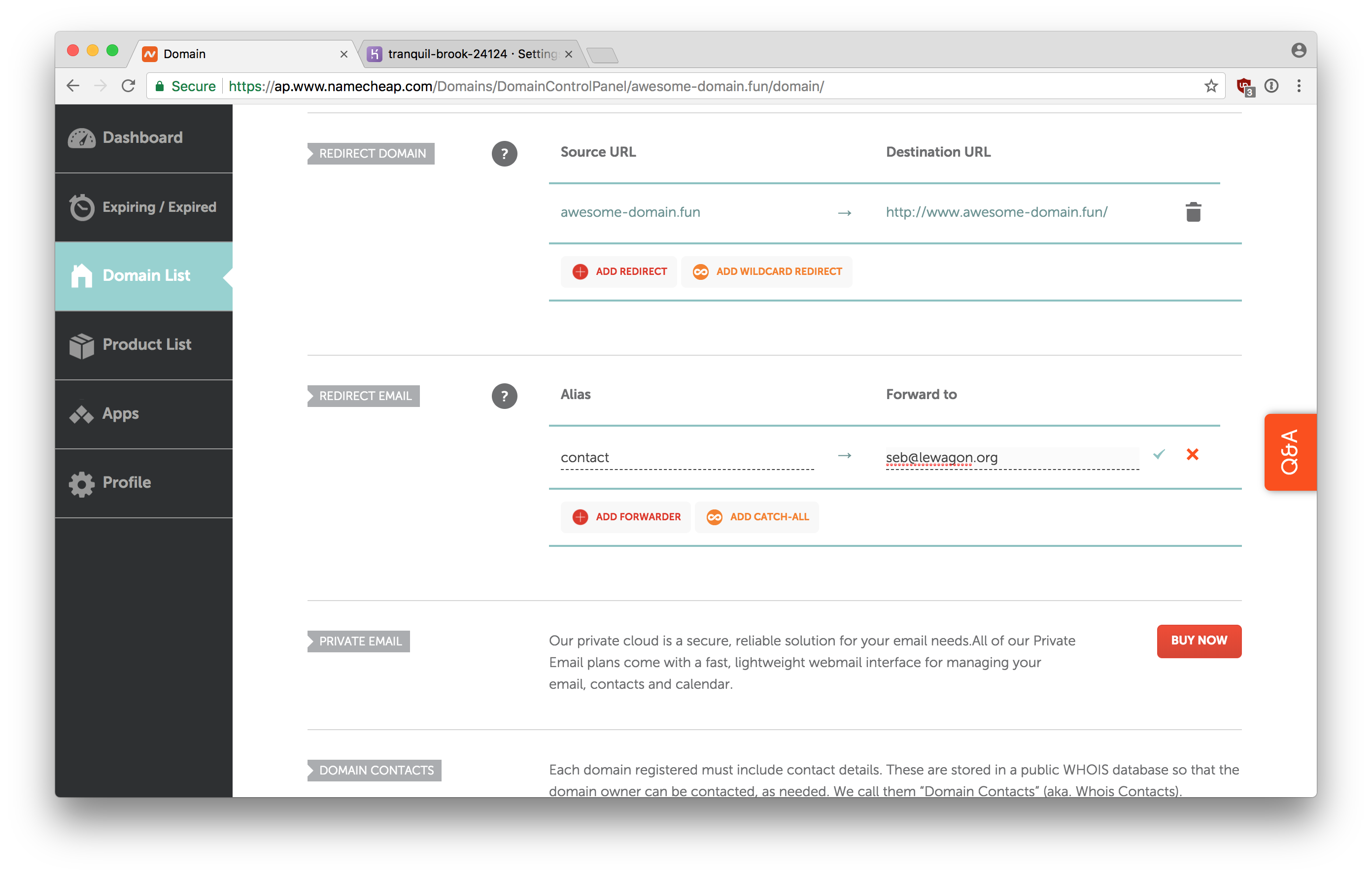The width and height of the screenshot is (1372, 876).
Task: Bookmark this page with the star icon
Action: [x=1211, y=86]
